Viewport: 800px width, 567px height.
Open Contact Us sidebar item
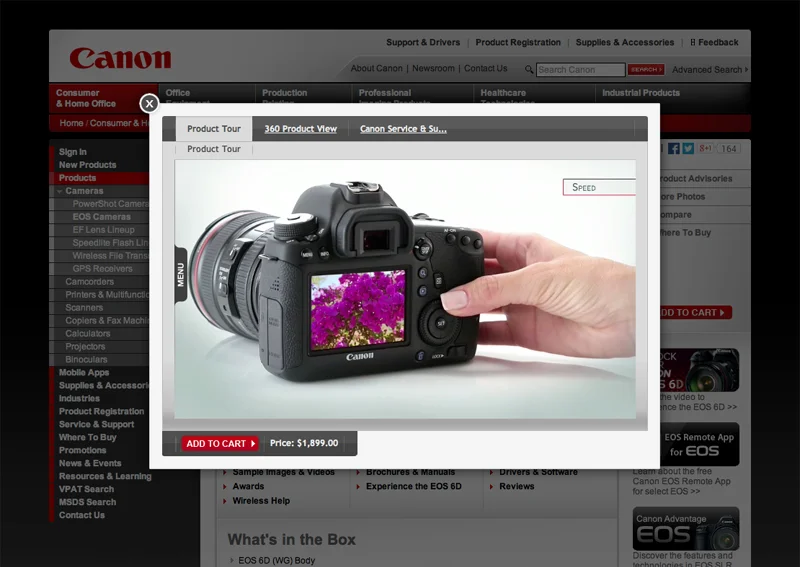tap(82, 515)
